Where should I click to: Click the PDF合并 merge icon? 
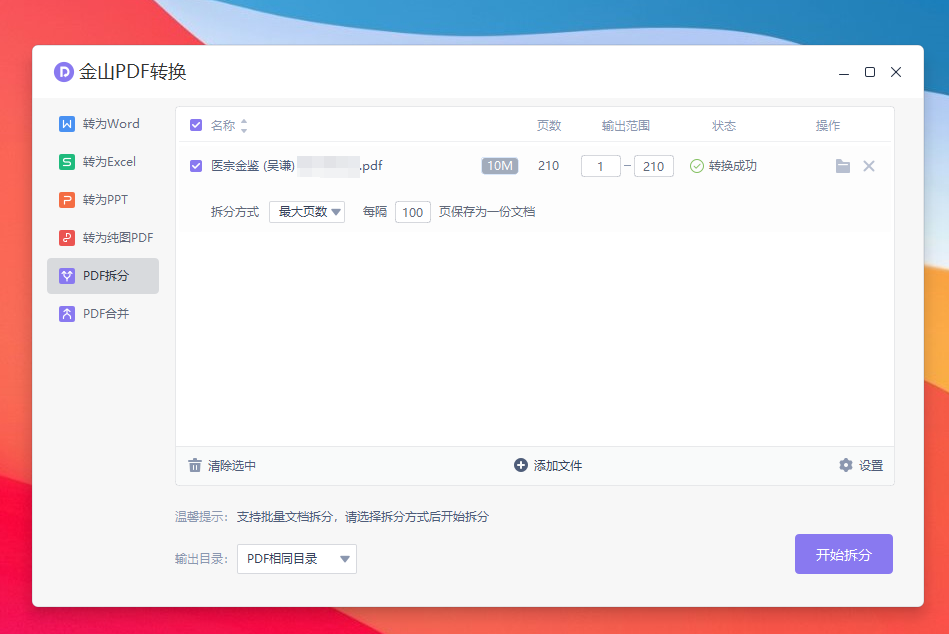67,313
